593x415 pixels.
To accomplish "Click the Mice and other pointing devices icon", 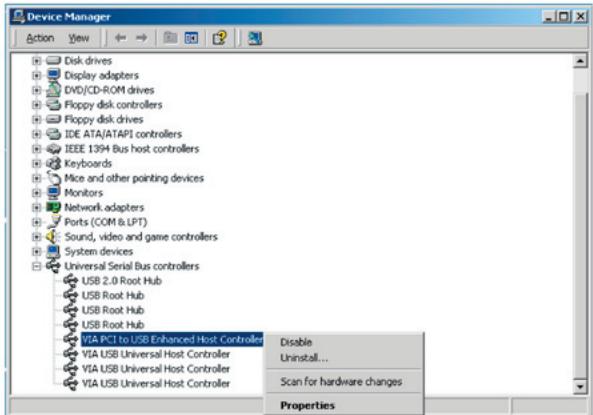I will click(53, 178).
